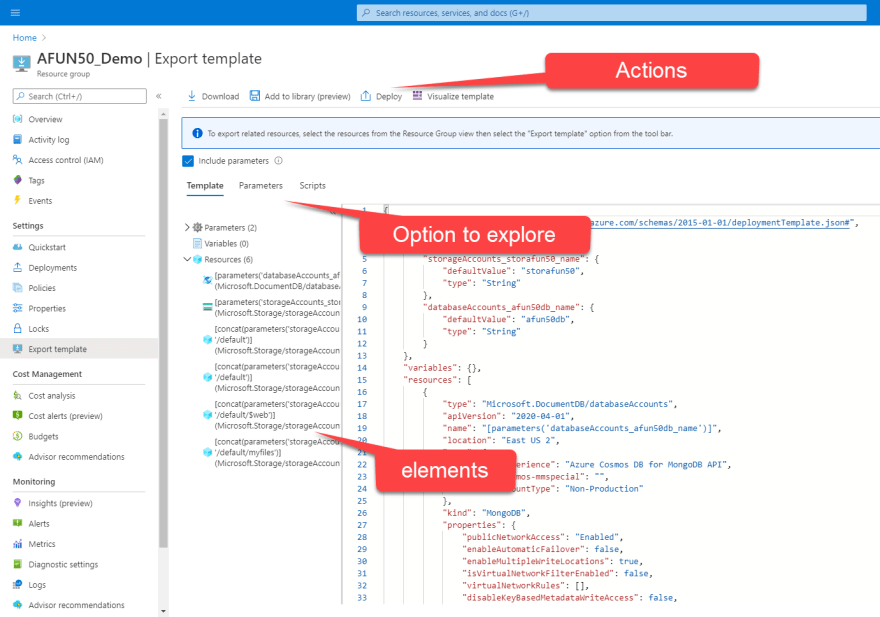880x617 pixels.
Task: Click the Parameters gear icon in tree
Action: tap(198, 227)
